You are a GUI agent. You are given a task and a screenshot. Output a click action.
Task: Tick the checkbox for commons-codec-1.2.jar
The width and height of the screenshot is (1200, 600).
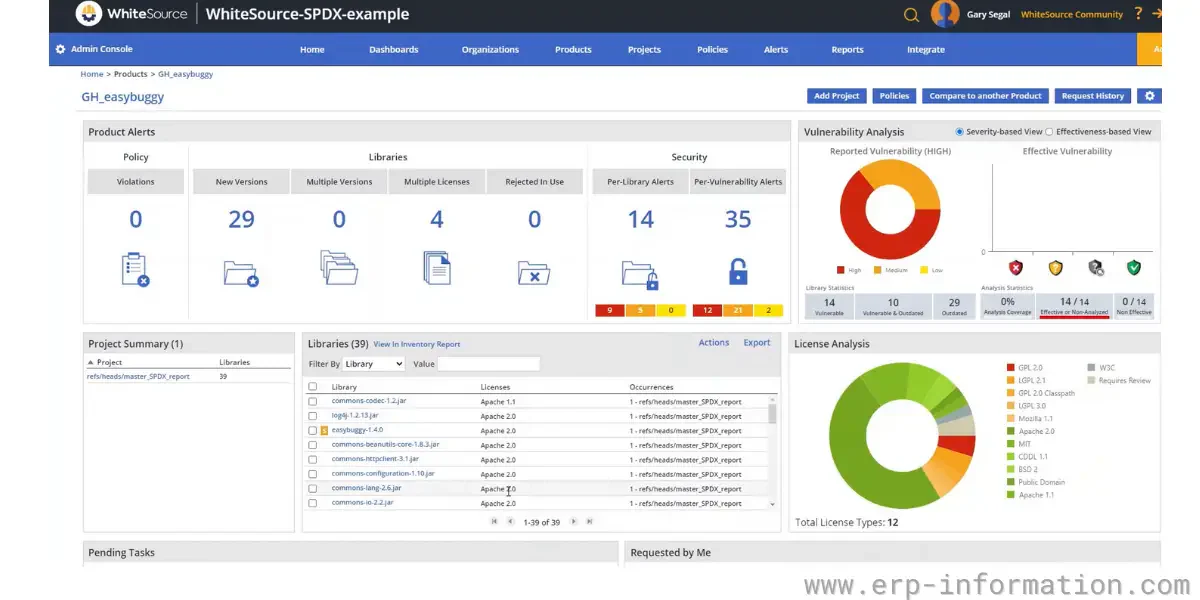pyautogui.click(x=312, y=401)
